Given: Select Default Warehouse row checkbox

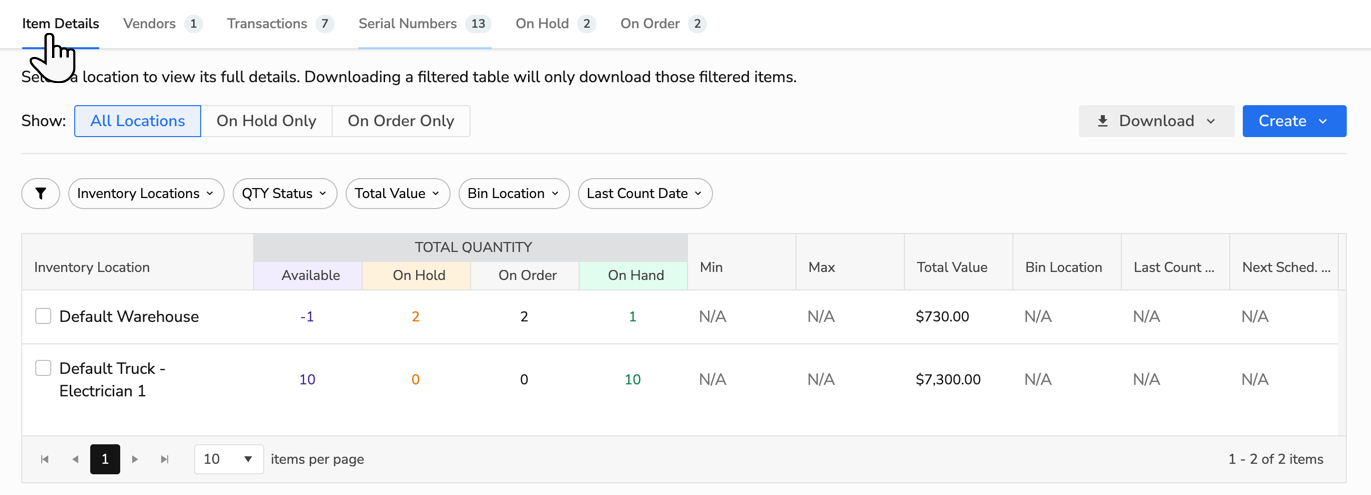Looking at the screenshot, I should tap(43, 316).
